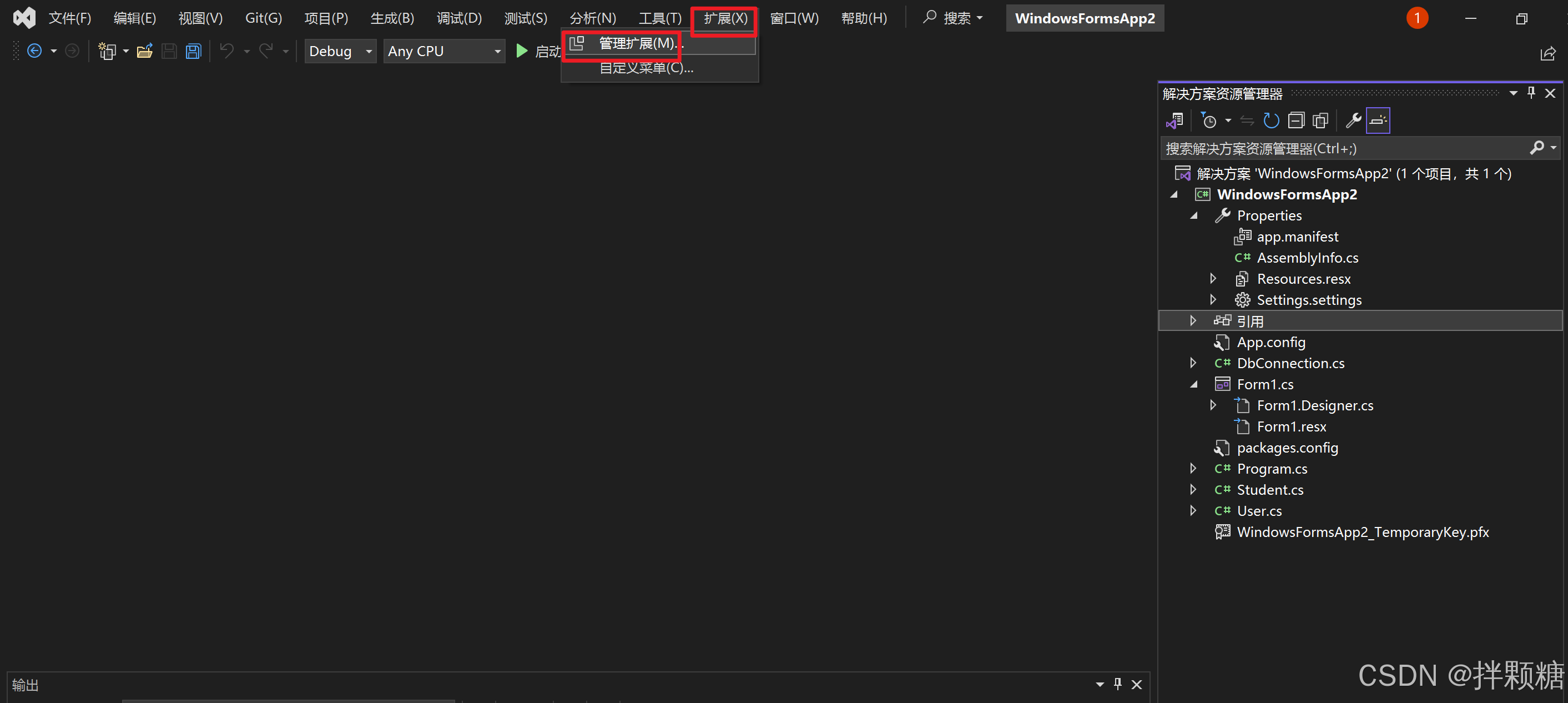
Task: Pin the Solution Explorer panel
Action: [x=1531, y=93]
